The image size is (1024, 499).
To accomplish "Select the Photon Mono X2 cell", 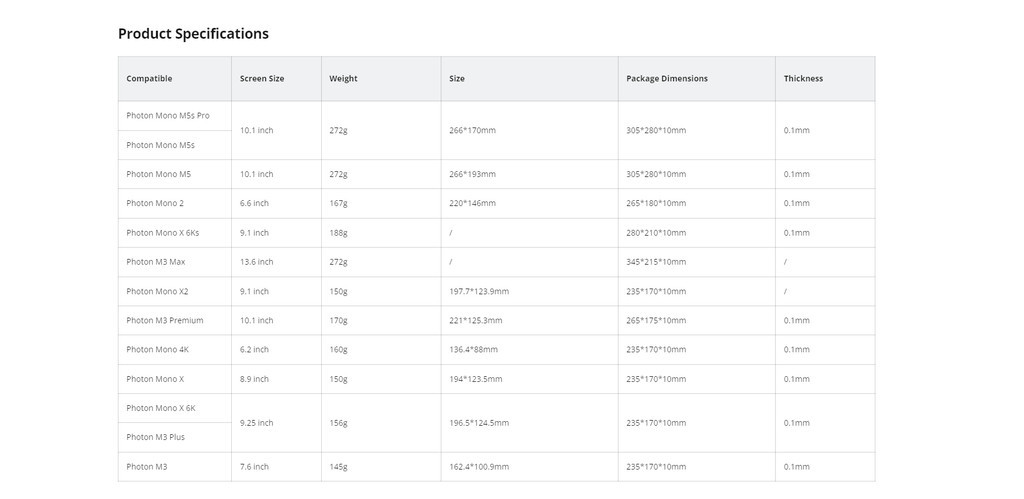I will (x=174, y=291).
